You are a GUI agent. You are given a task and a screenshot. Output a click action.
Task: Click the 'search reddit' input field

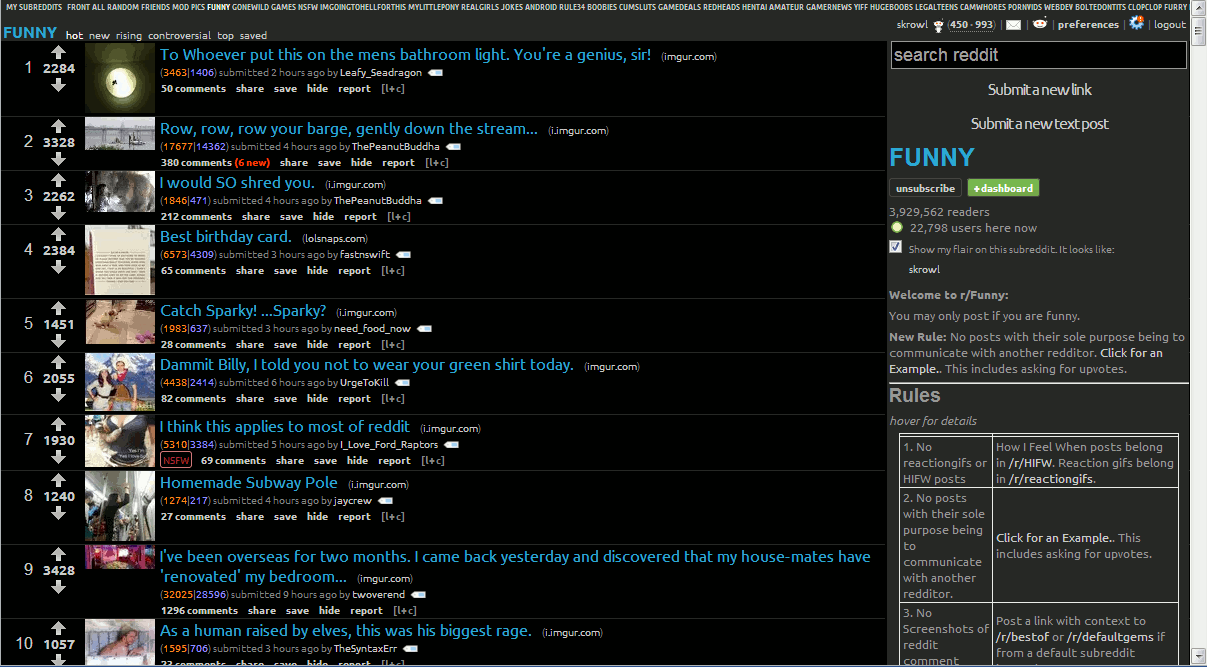click(x=1038, y=55)
